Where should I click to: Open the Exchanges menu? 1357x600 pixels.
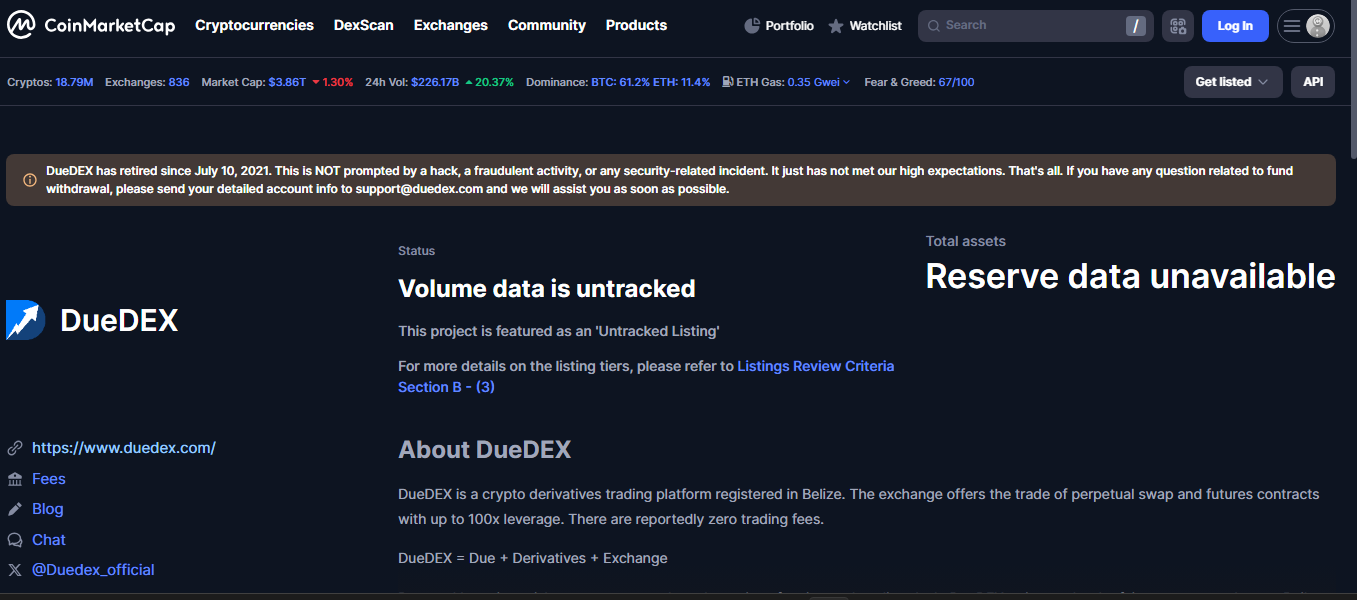coord(451,25)
